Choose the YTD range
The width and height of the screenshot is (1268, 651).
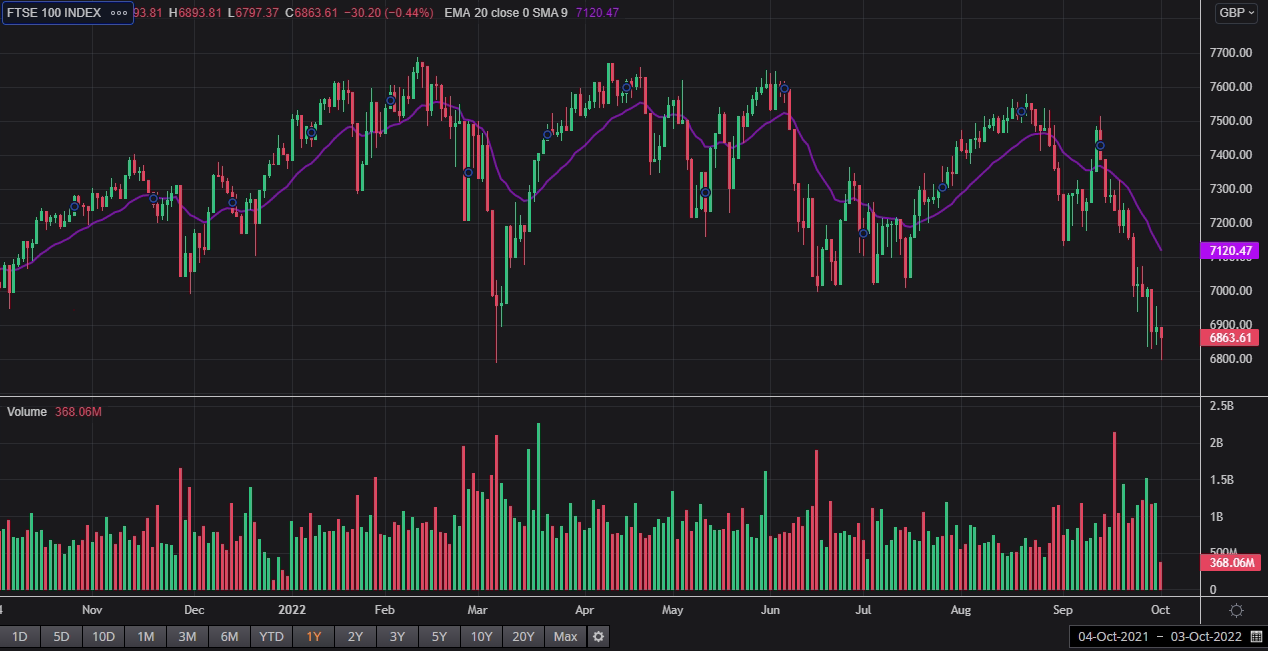[271, 637]
